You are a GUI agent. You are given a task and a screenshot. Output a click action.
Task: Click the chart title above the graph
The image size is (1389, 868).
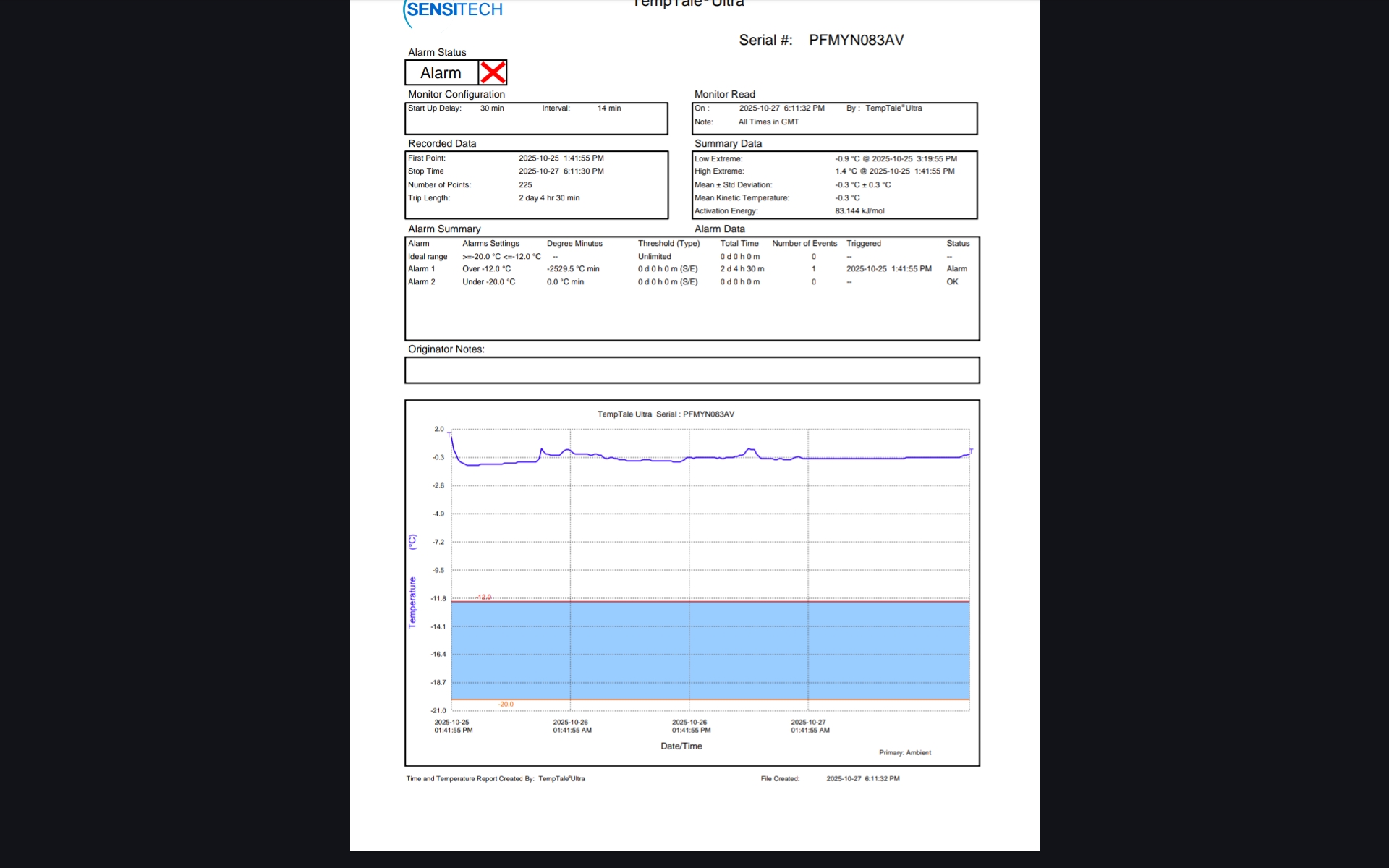click(666, 414)
